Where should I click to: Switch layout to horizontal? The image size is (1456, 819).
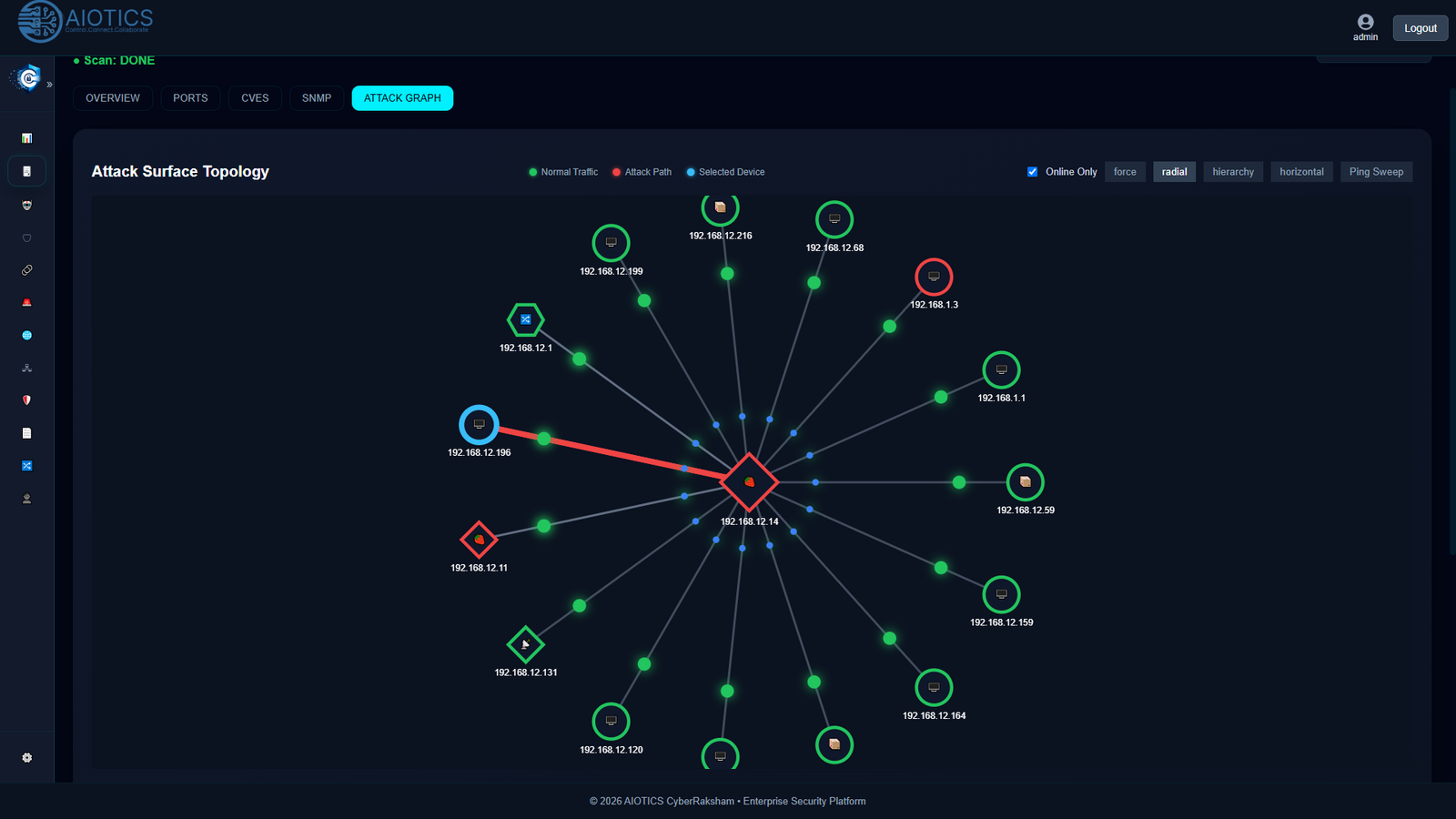[1301, 172]
